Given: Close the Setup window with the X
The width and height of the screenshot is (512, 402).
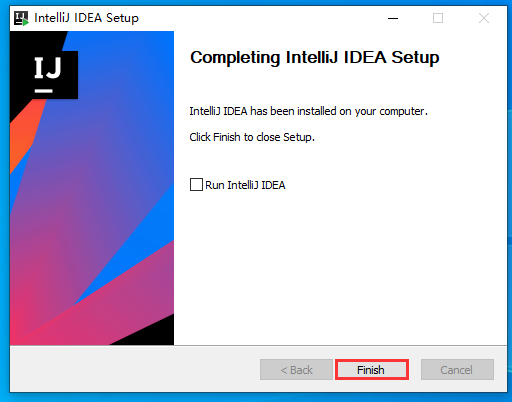Looking at the screenshot, I should 484,18.
